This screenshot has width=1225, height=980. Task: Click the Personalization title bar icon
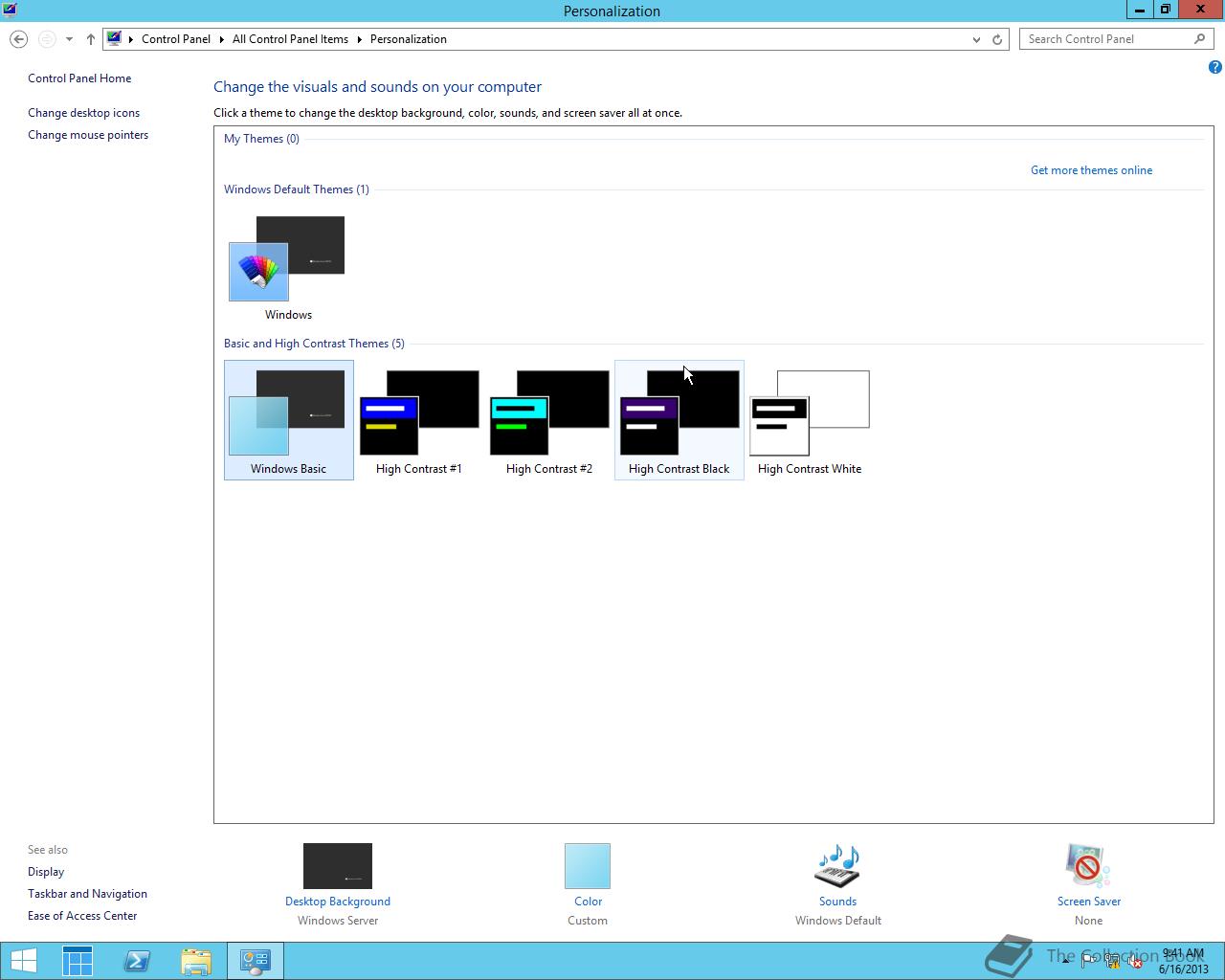coord(11,11)
